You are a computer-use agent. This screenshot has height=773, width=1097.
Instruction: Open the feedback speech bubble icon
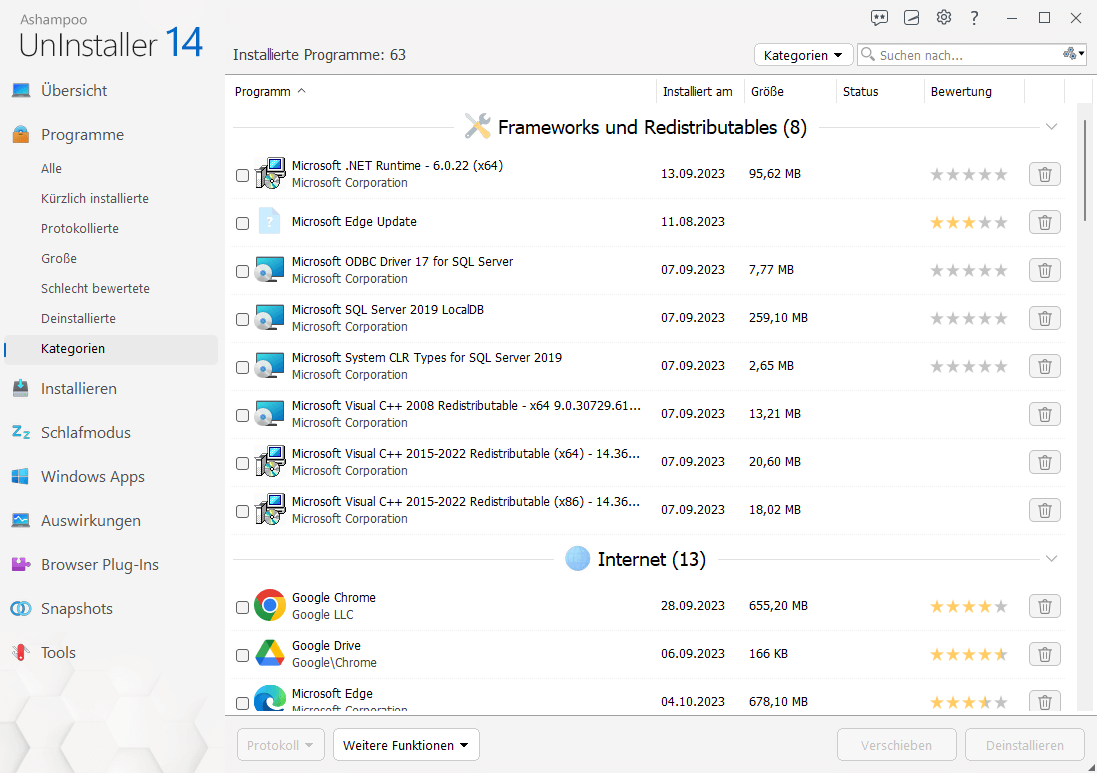pyautogui.click(x=879, y=18)
